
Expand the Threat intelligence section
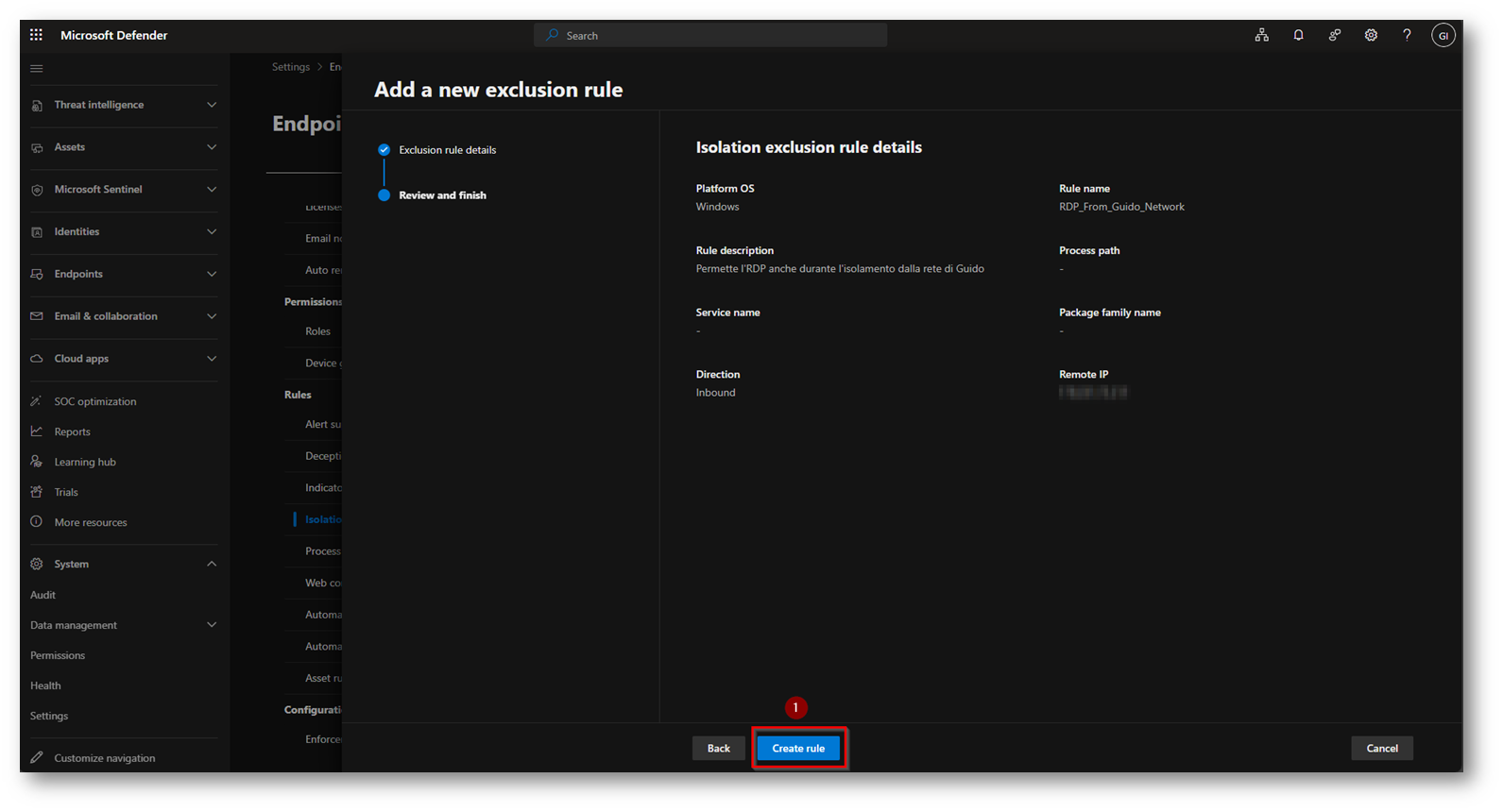212,105
